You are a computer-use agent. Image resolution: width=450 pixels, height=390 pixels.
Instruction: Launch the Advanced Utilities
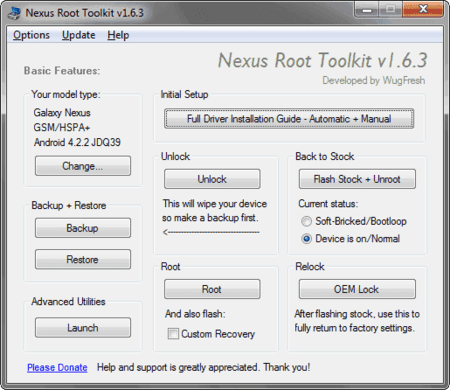click(x=83, y=328)
